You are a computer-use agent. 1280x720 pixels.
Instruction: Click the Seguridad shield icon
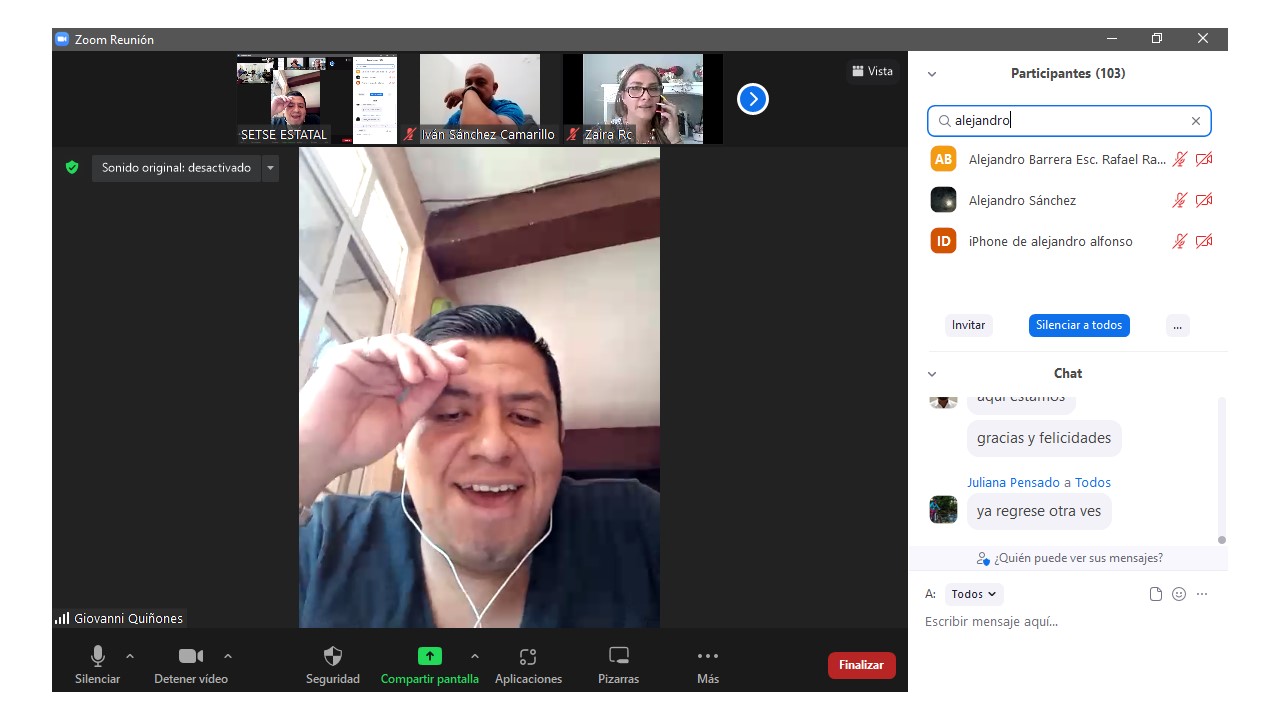tap(333, 657)
